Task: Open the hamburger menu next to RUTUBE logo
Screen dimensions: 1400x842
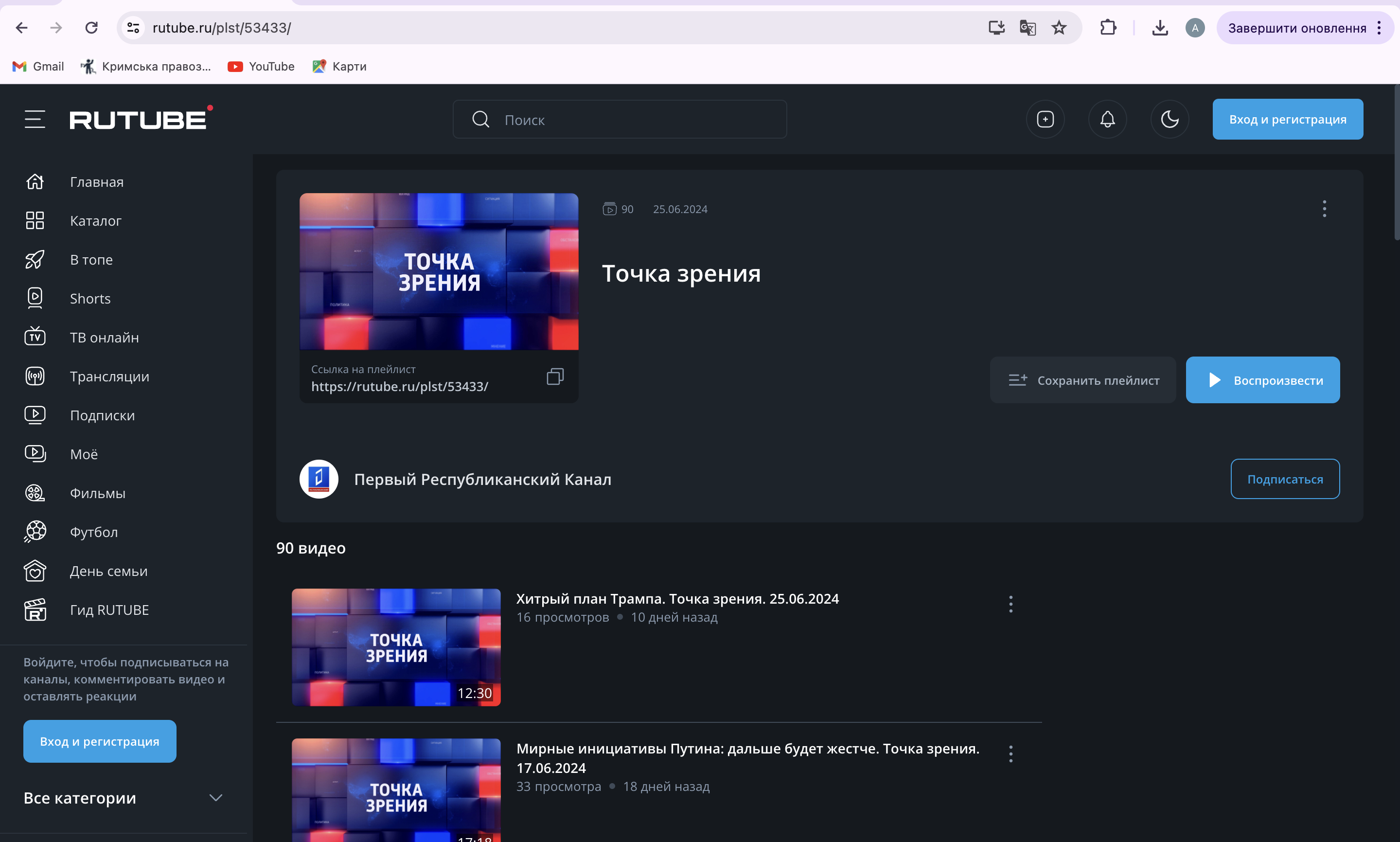Action: [35, 119]
